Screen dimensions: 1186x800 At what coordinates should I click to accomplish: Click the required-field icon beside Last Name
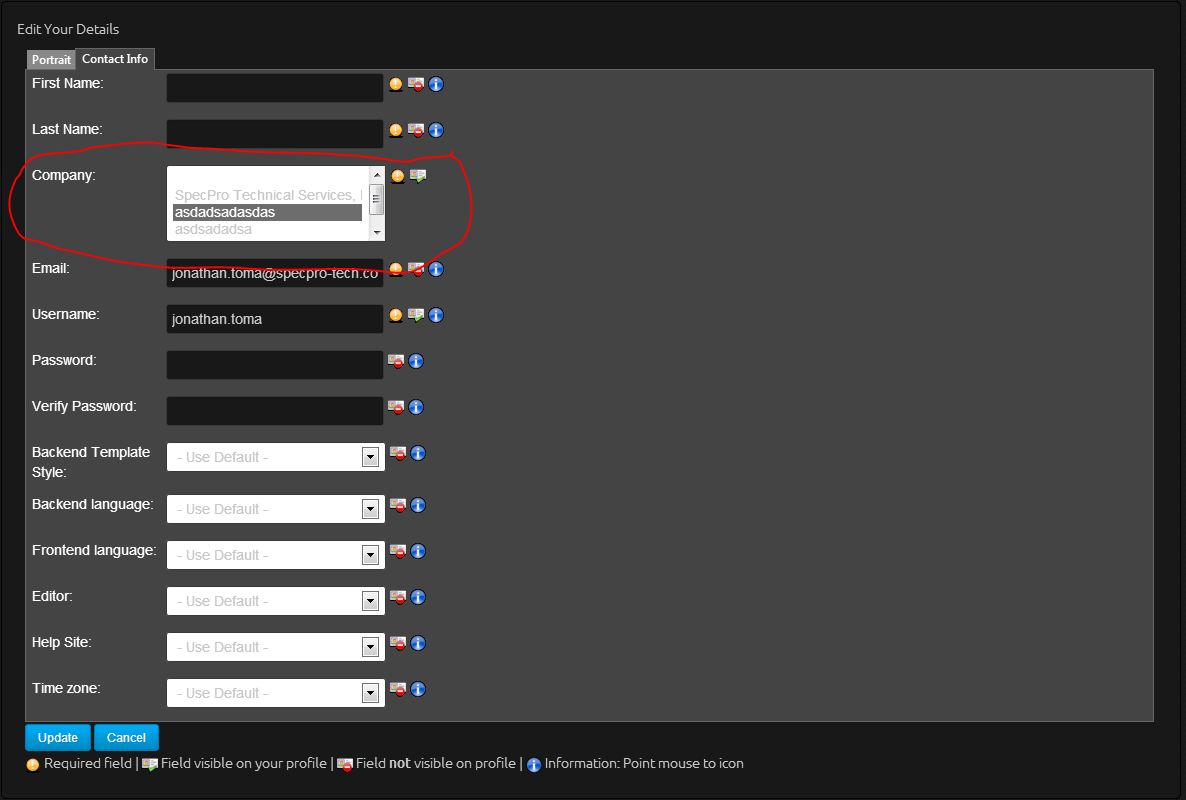(x=396, y=130)
